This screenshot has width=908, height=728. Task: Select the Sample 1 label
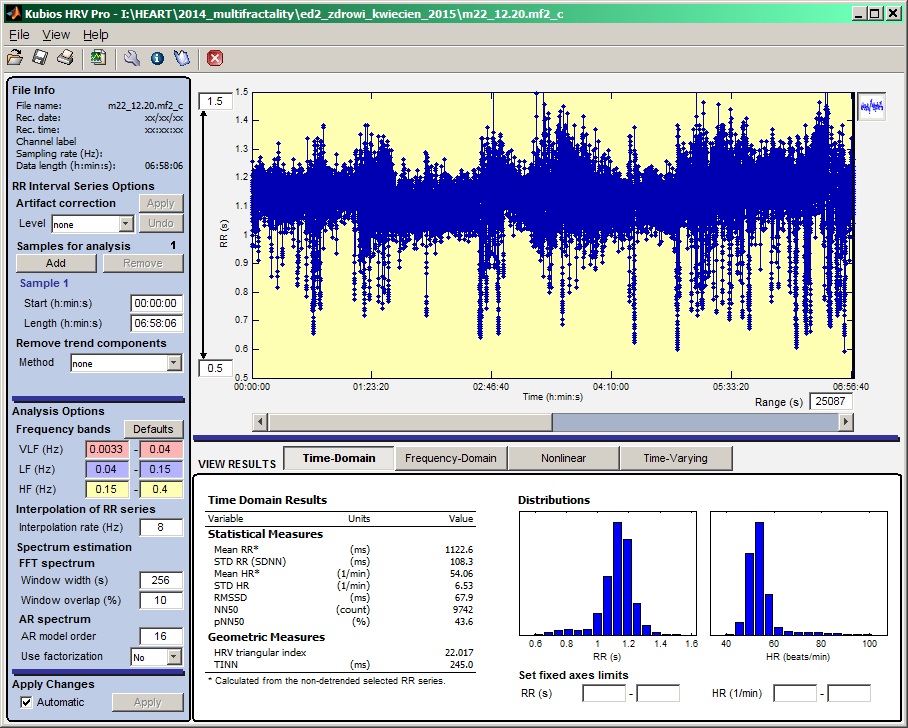[44, 283]
